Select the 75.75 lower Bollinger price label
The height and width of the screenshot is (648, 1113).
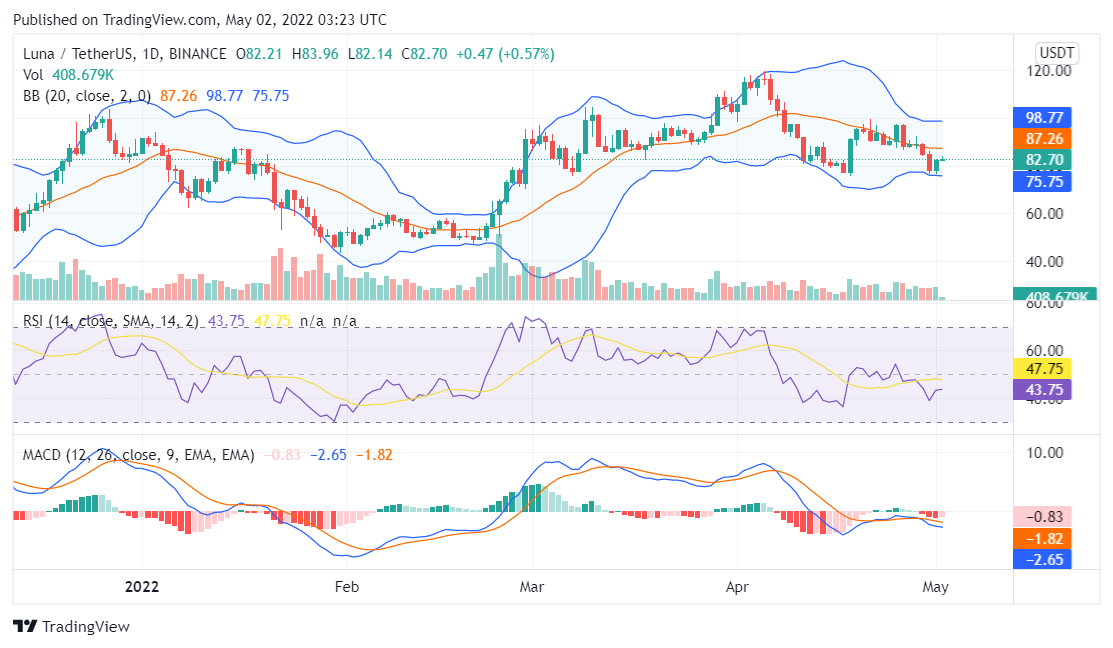coord(1043,181)
